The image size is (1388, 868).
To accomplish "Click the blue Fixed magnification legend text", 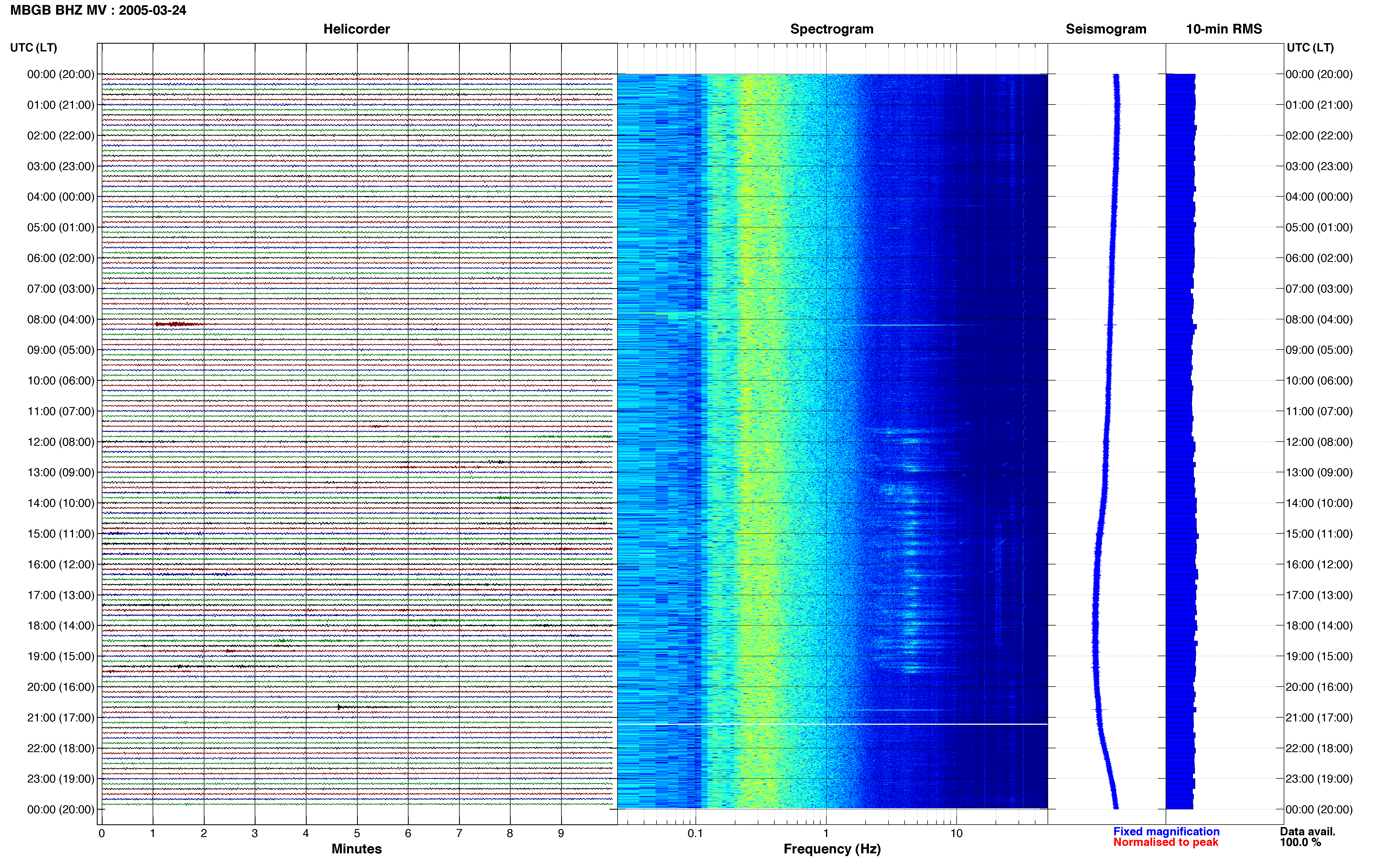I will [1166, 831].
